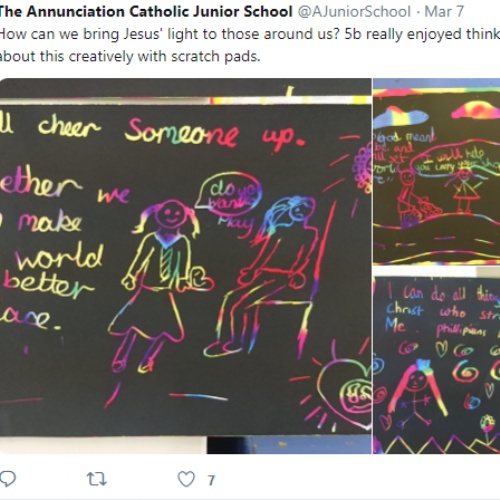This screenshot has height=500, width=500.
Task: Open The Annunciation Catholic Junior School profile
Action: tap(146, 12)
